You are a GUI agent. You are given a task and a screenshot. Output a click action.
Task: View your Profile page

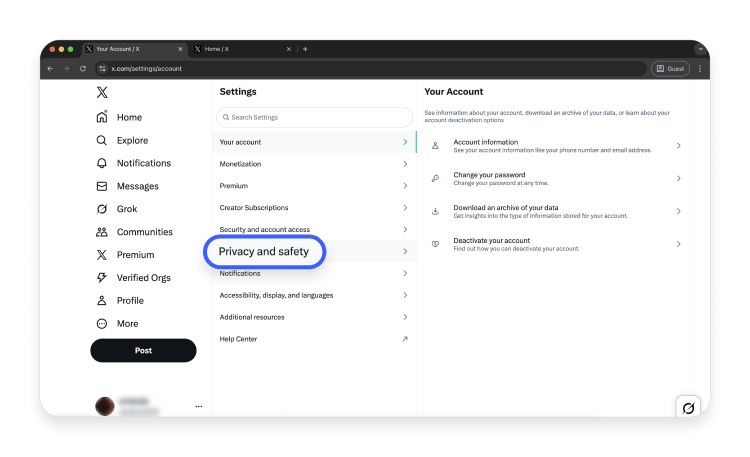point(120,301)
